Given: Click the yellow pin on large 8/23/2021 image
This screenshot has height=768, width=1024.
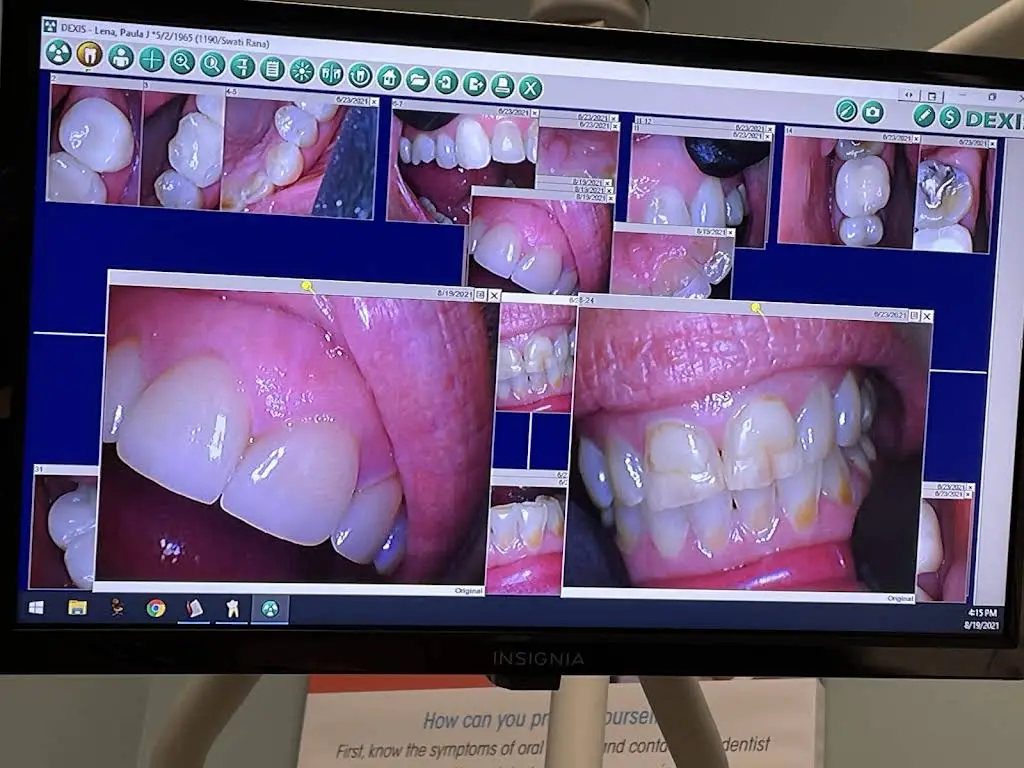Looking at the screenshot, I should [756, 307].
